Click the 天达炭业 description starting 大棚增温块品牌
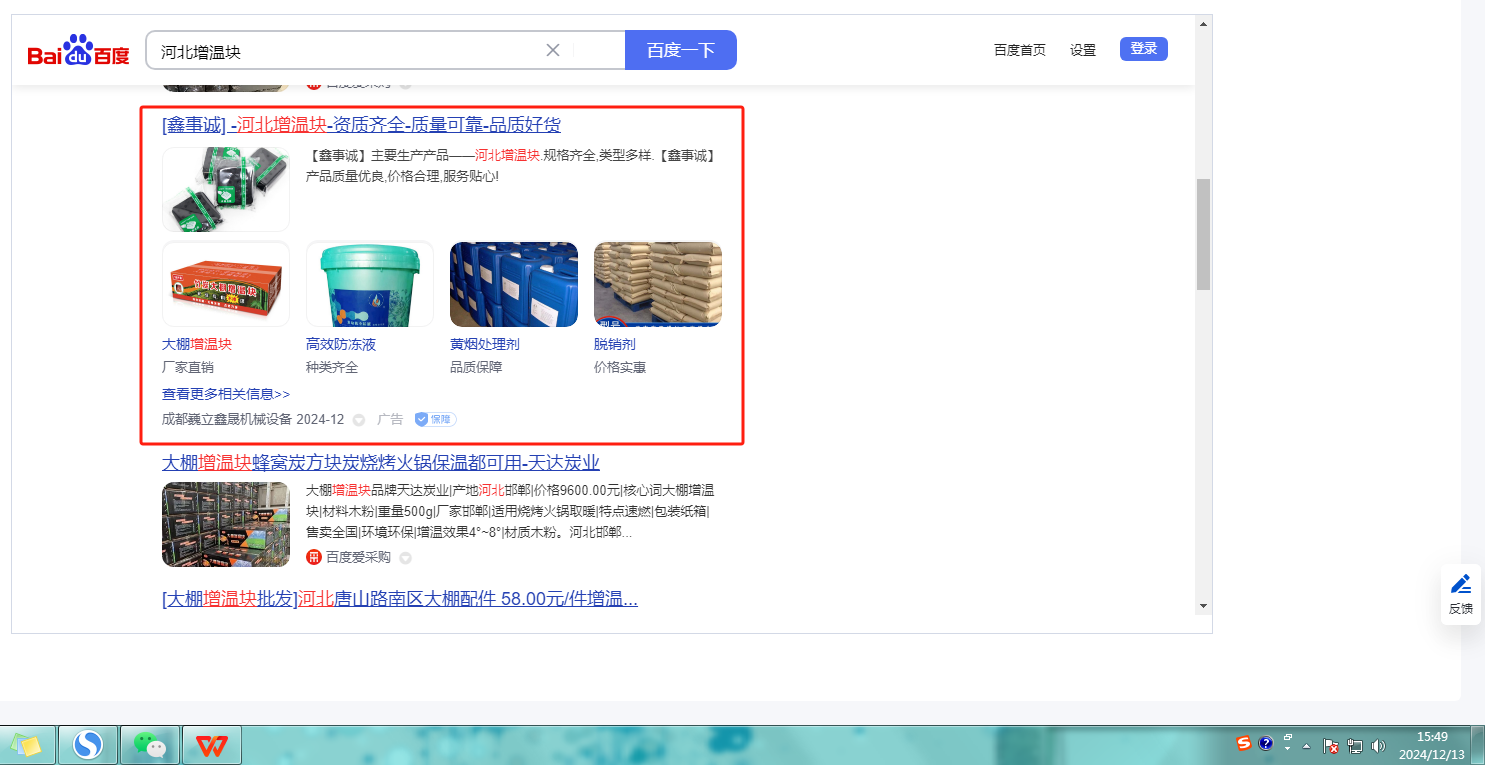Image resolution: width=1485 pixels, height=765 pixels. click(x=510, y=511)
